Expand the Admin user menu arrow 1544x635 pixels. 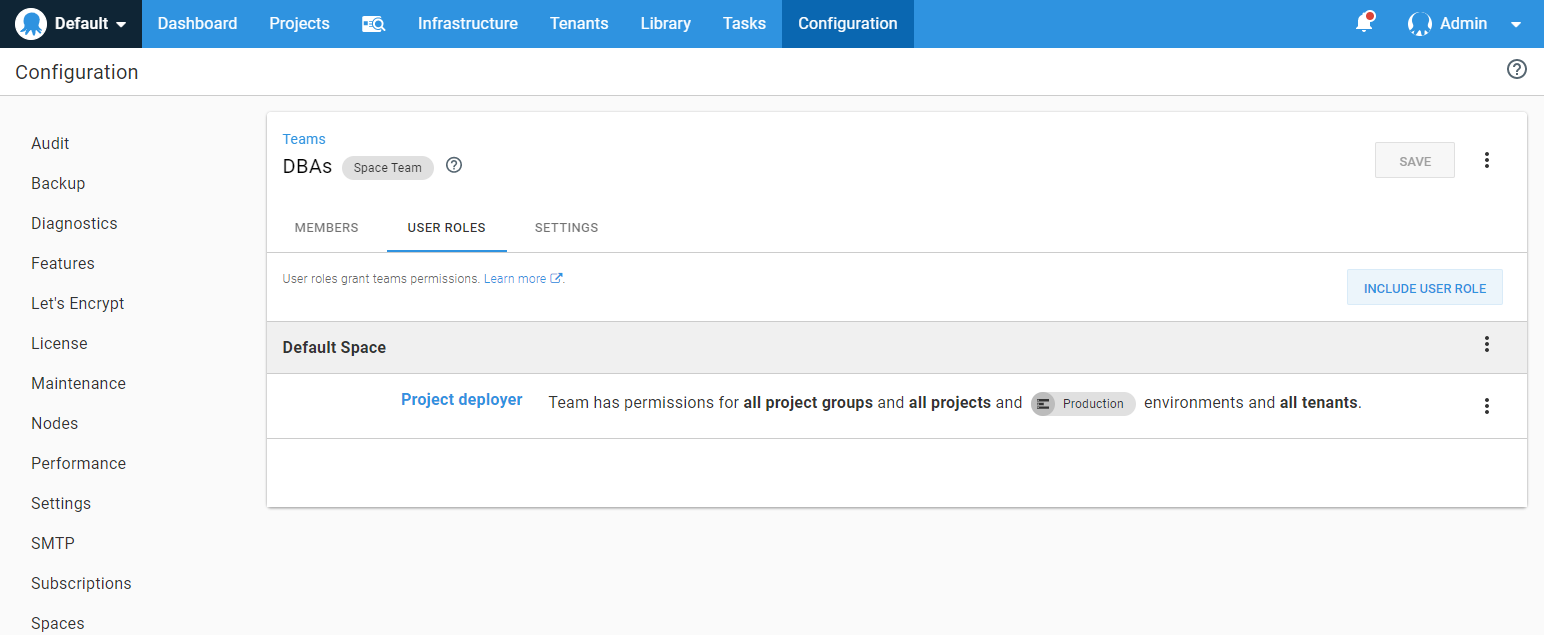[1515, 25]
